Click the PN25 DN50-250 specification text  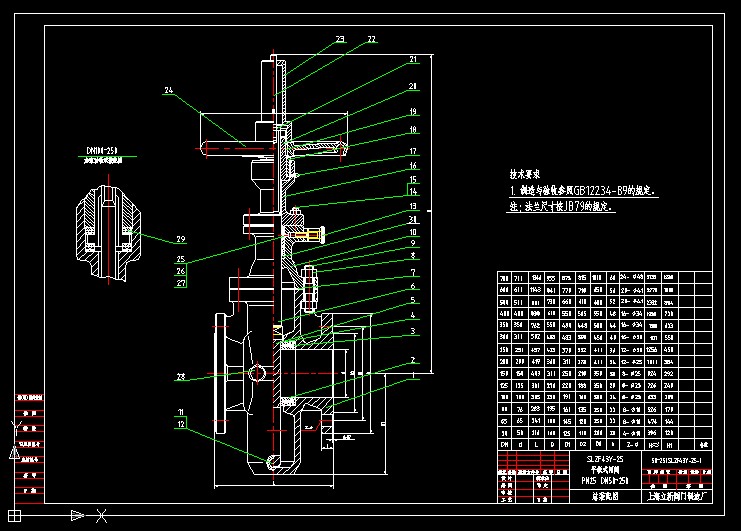tap(591, 481)
